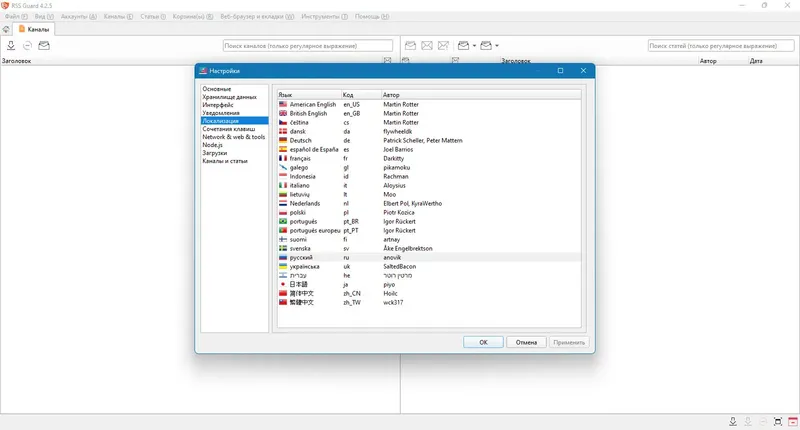The width and height of the screenshot is (800, 430).
Task: Focus the article search field
Action: click(721, 46)
